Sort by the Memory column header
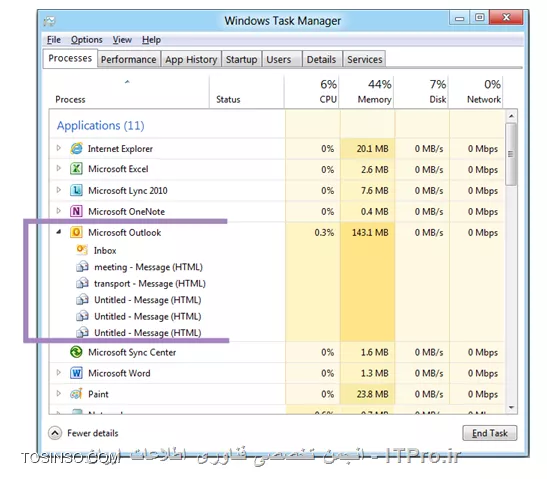This screenshot has width=547, height=479. 367,92
